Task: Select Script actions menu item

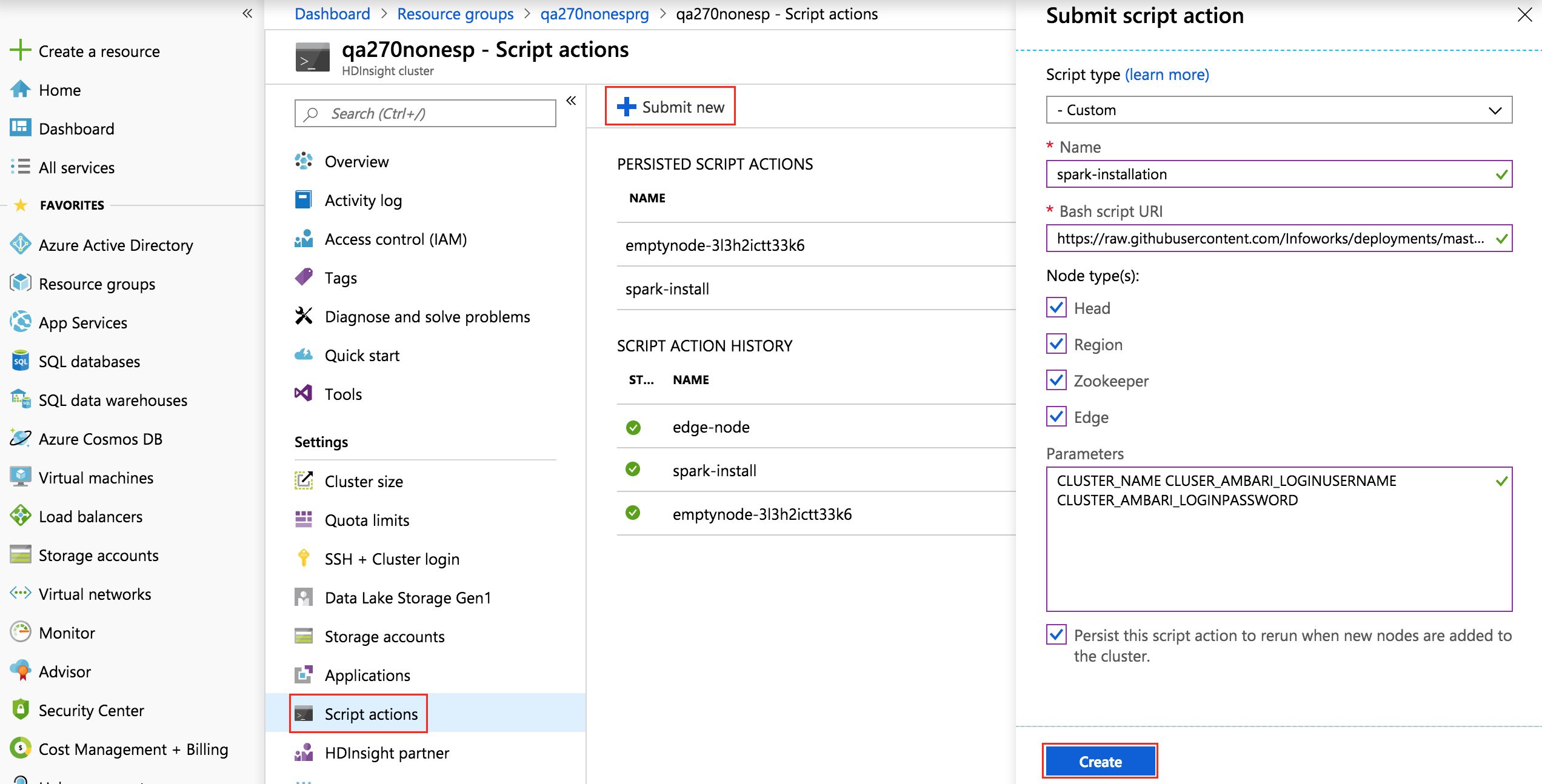Action: point(426,714)
